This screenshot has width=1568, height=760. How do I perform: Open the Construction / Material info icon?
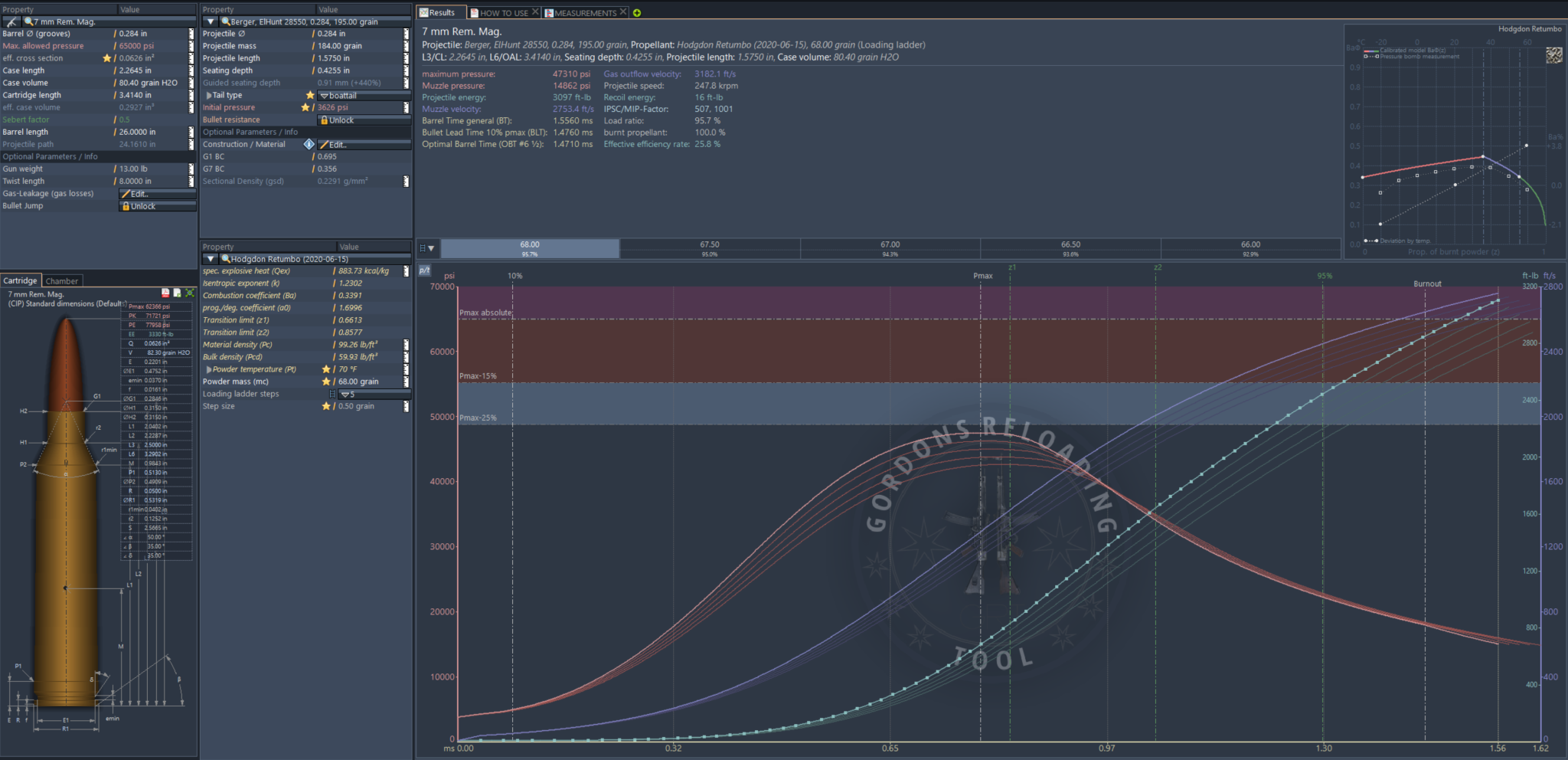point(309,144)
